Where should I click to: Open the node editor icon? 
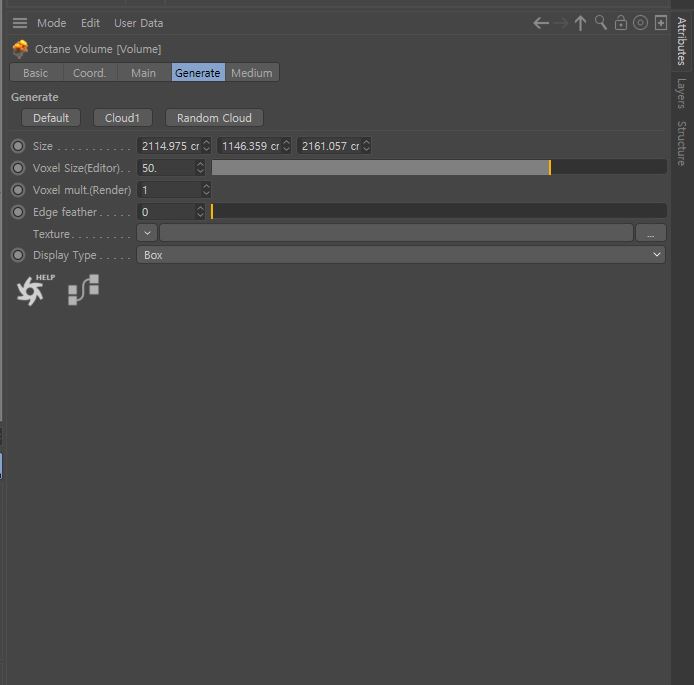[84, 290]
